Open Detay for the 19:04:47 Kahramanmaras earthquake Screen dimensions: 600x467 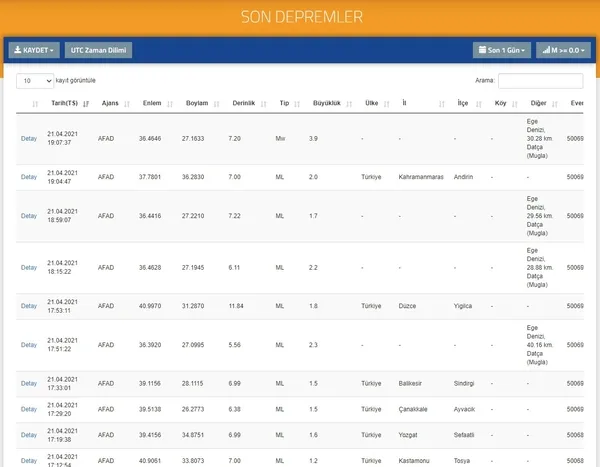pyautogui.click(x=29, y=177)
